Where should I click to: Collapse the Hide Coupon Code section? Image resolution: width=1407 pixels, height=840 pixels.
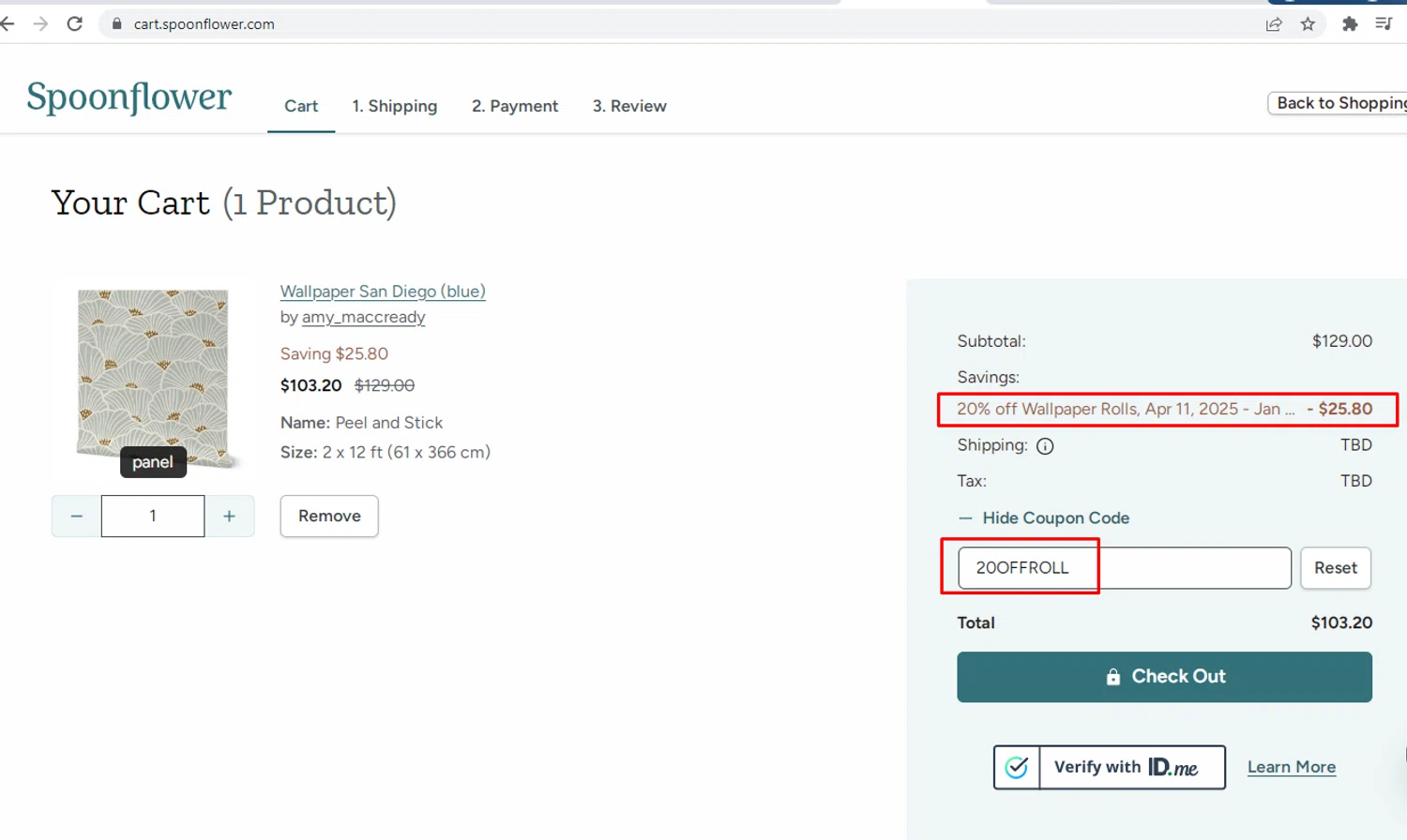[1044, 518]
